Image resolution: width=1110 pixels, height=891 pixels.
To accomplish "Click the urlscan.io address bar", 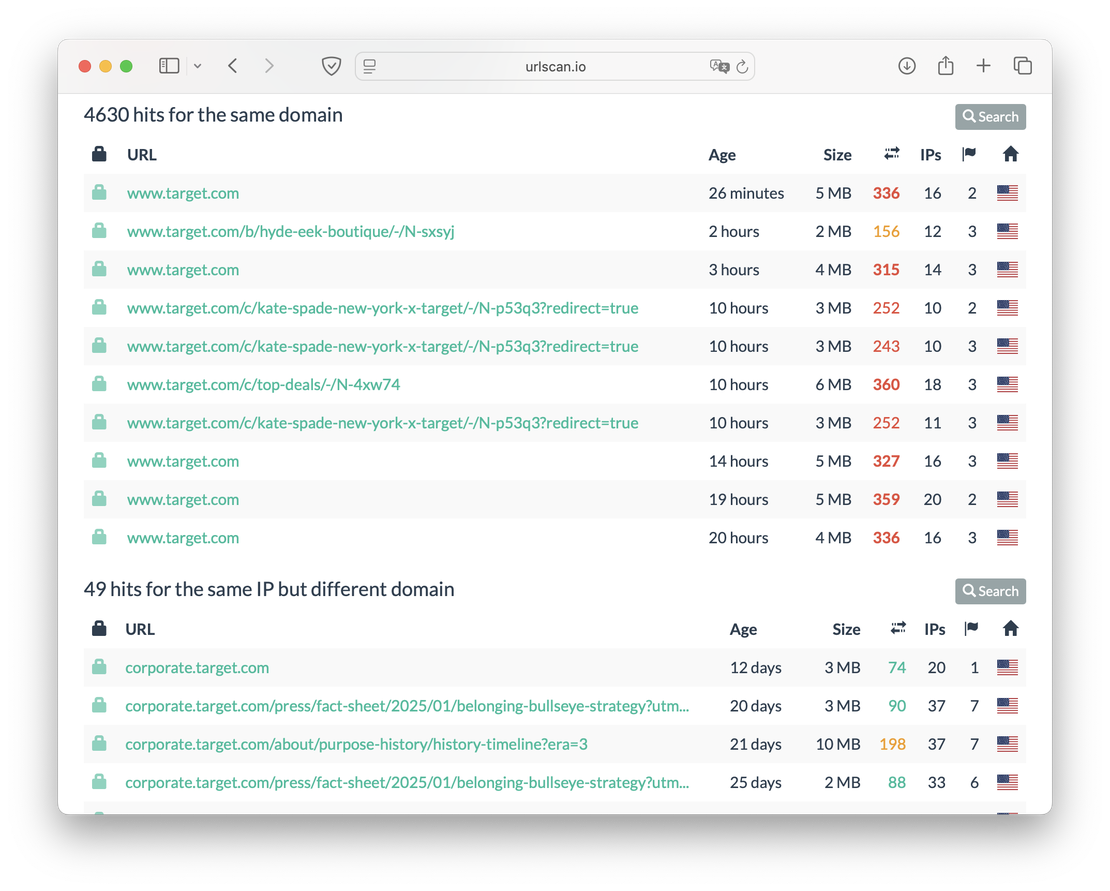I will pos(555,66).
